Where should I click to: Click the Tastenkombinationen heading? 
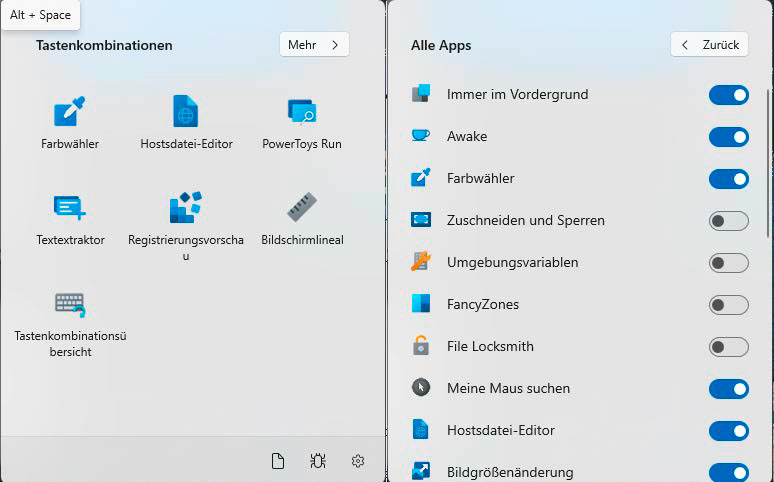pyautogui.click(x=104, y=45)
